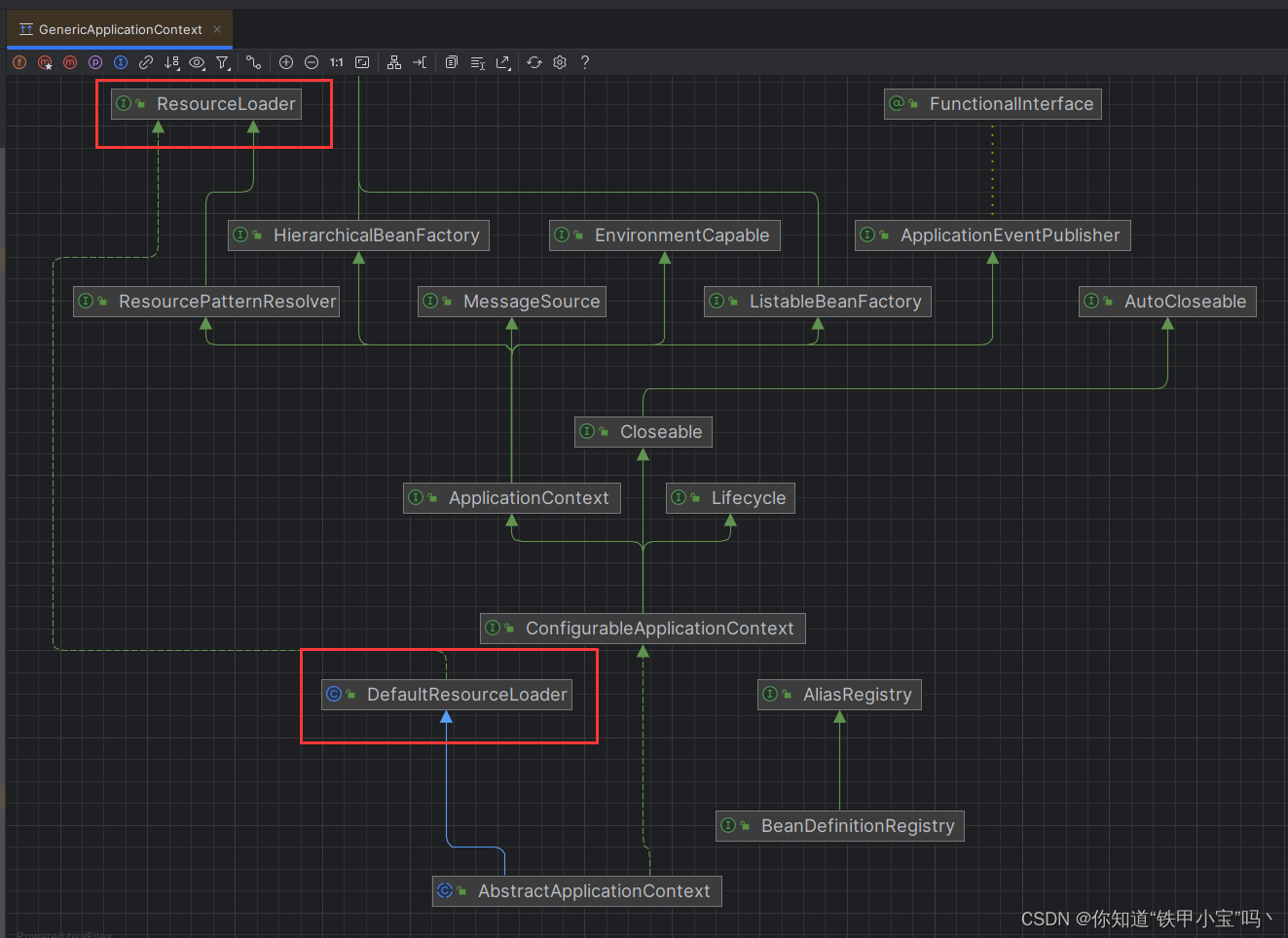The image size is (1288, 938).
Task: Click the copy diagram icon
Action: point(452,62)
